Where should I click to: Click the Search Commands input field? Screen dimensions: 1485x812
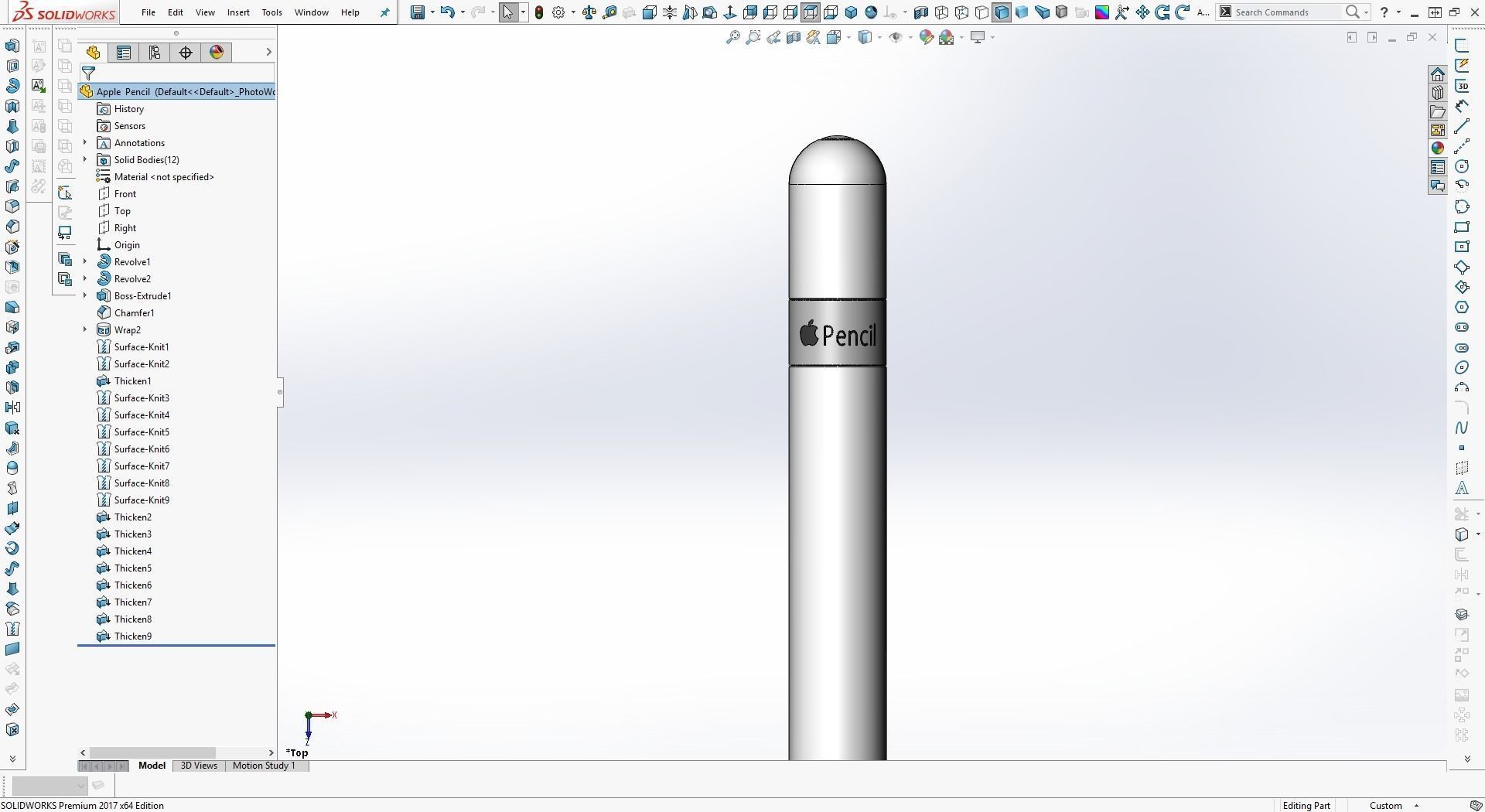1288,12
